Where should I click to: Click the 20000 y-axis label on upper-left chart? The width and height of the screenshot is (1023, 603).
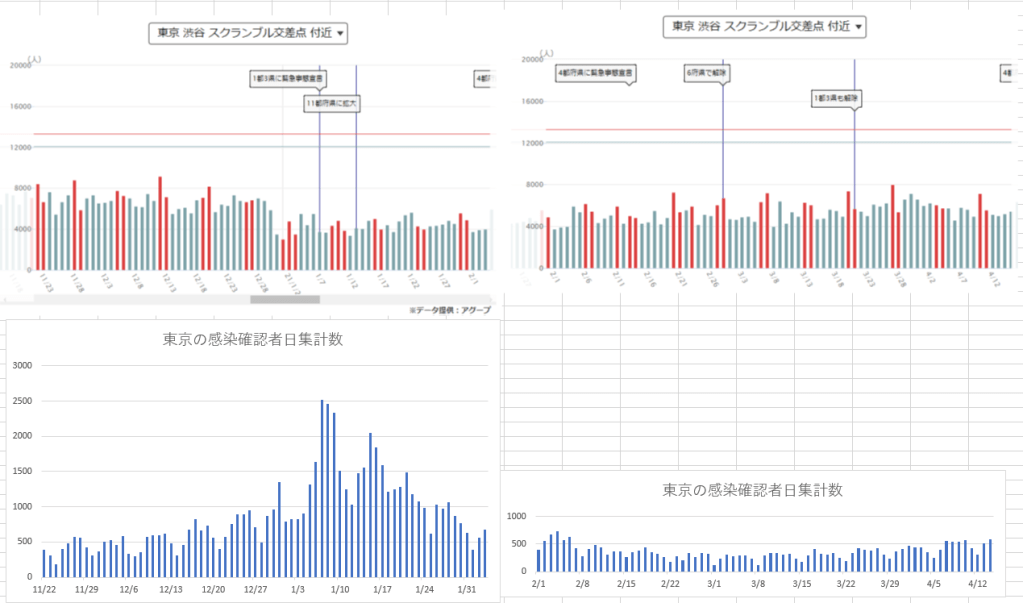[x=20, y=66]
